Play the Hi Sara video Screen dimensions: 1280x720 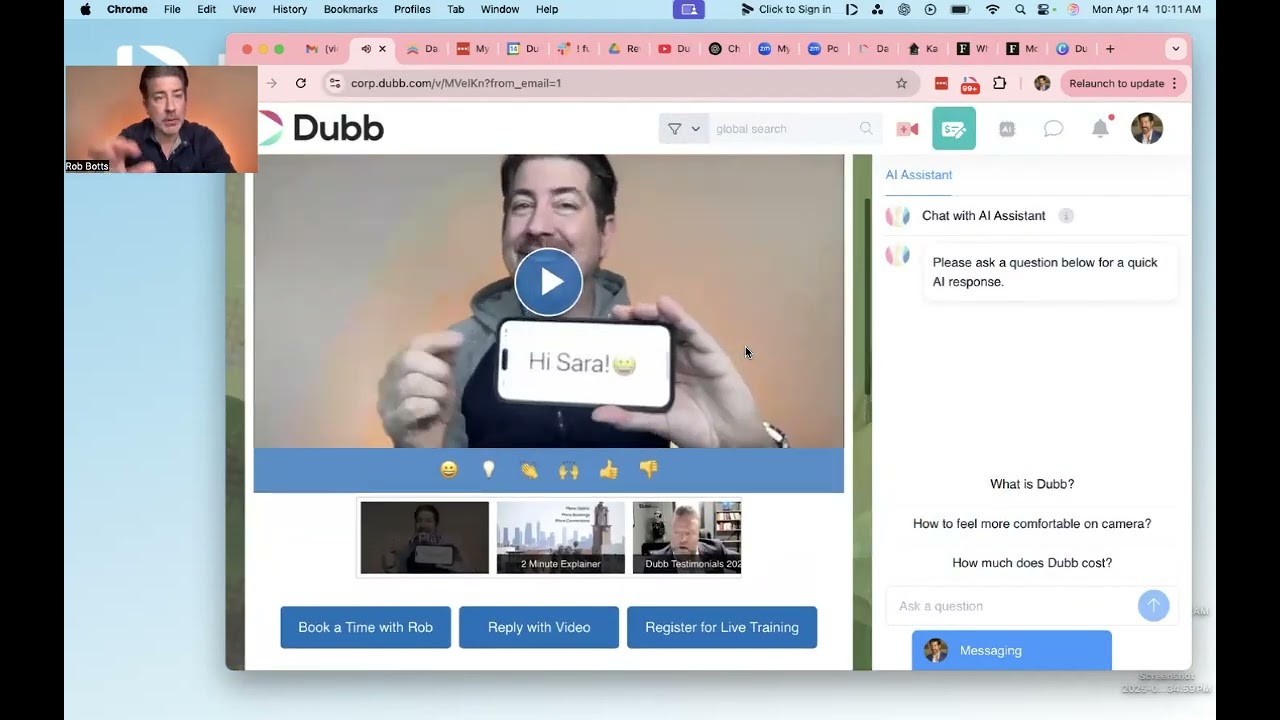[x=548, y=282]
